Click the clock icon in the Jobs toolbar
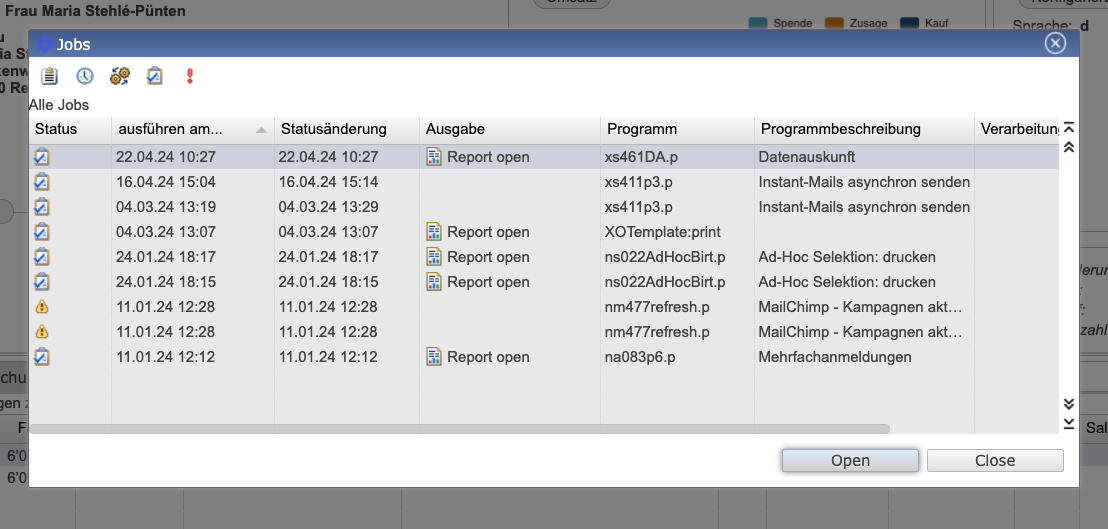 [85, 76]
